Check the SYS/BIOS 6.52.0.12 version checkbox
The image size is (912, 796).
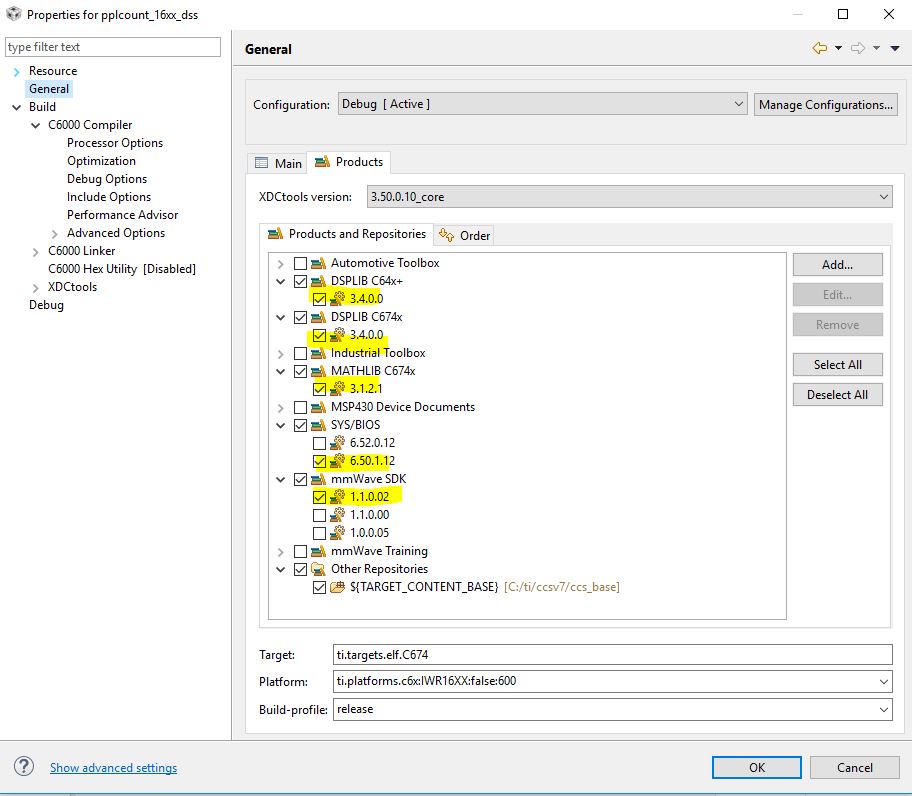coord(319,444)
